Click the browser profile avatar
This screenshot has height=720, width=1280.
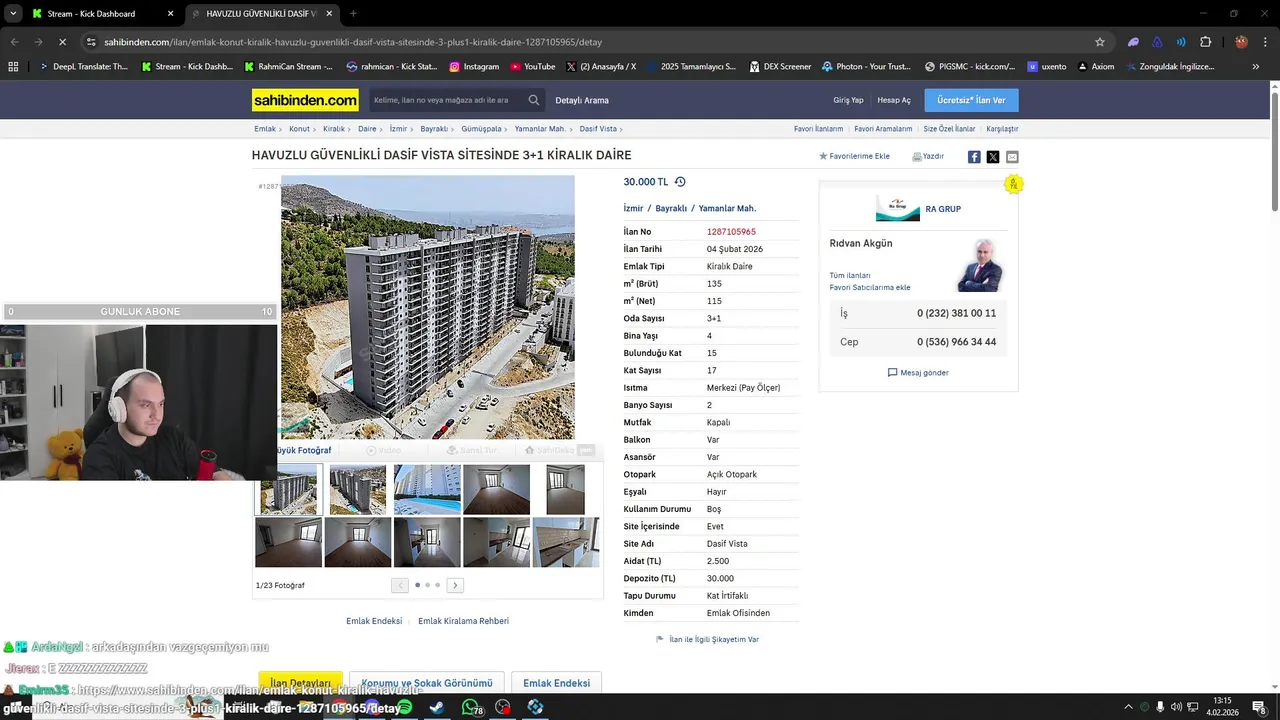pos(1241,42)
